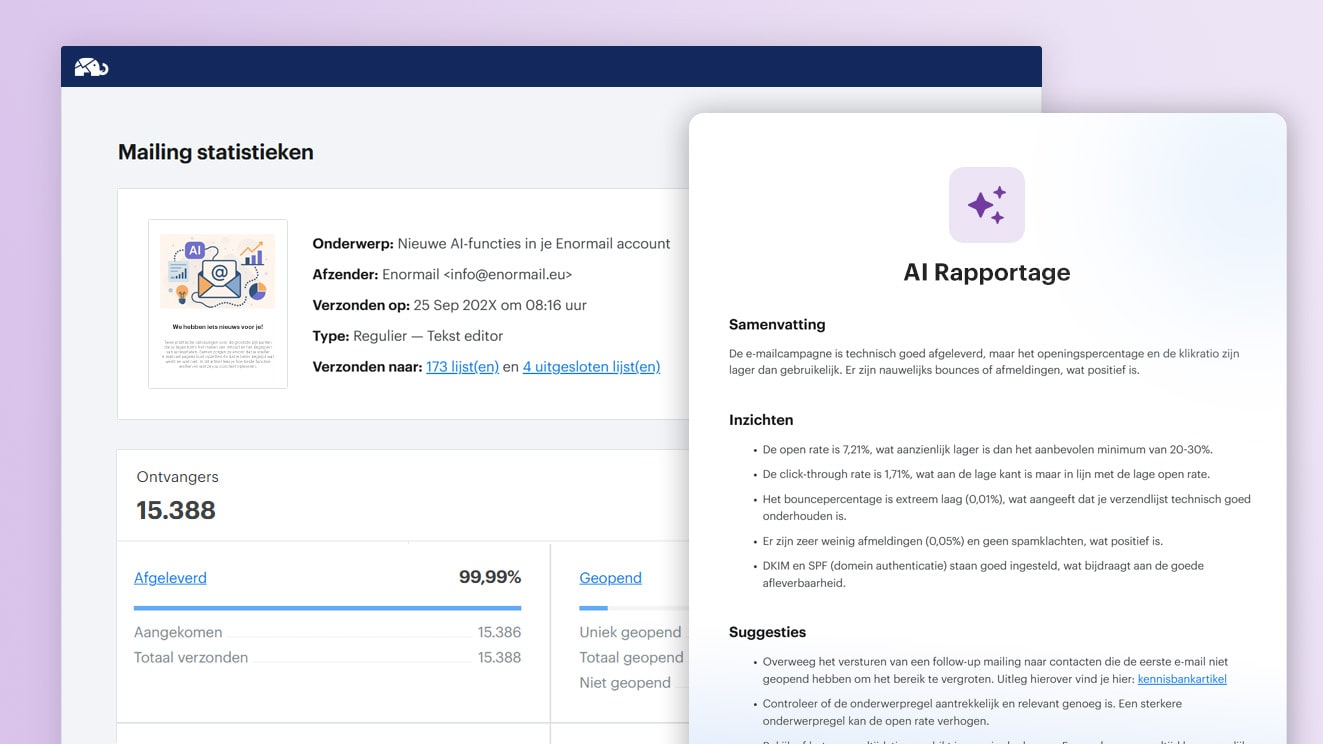Open the "4 uitgesloten lijst(en)" link
Viewport: 1323px width, 744px height.
click(591, 367)
